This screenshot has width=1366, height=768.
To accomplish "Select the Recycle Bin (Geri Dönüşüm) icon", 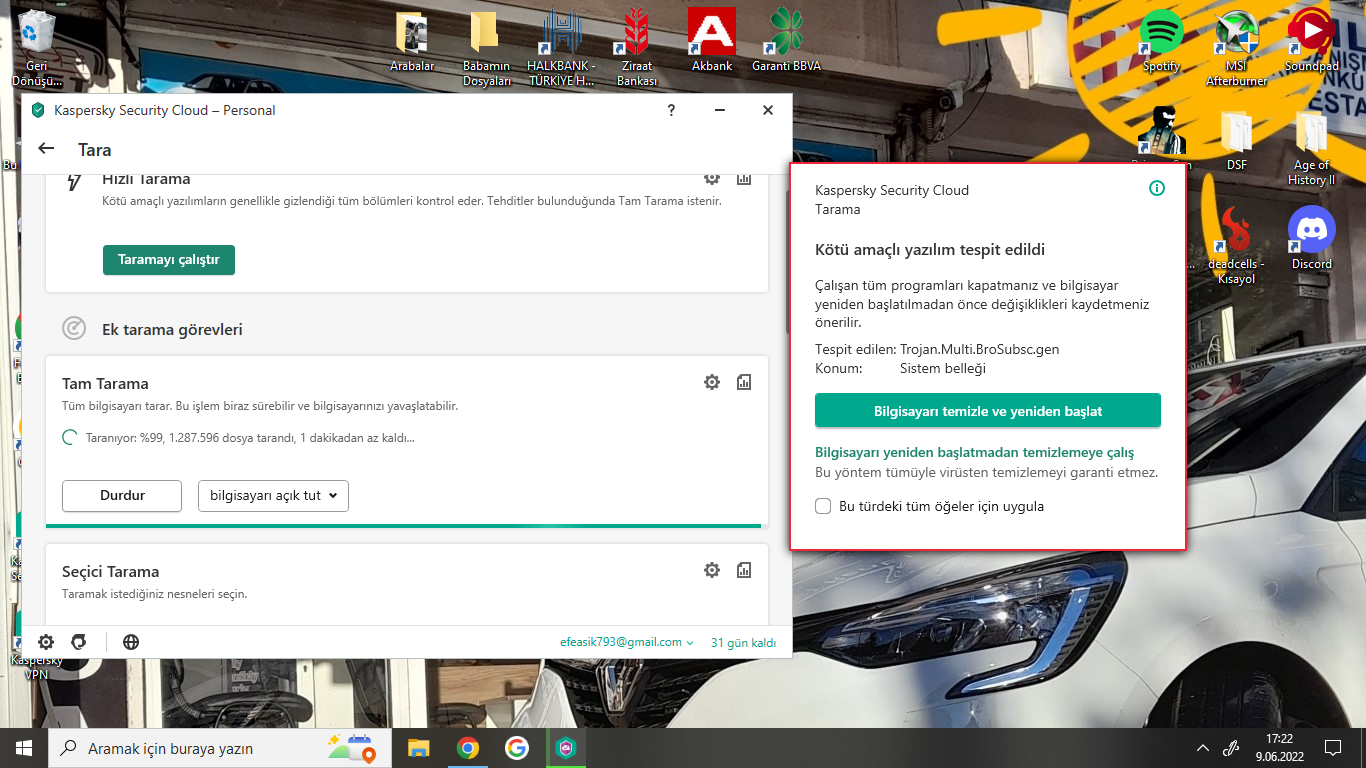I will pyautogui.click(x=37, y=48).
